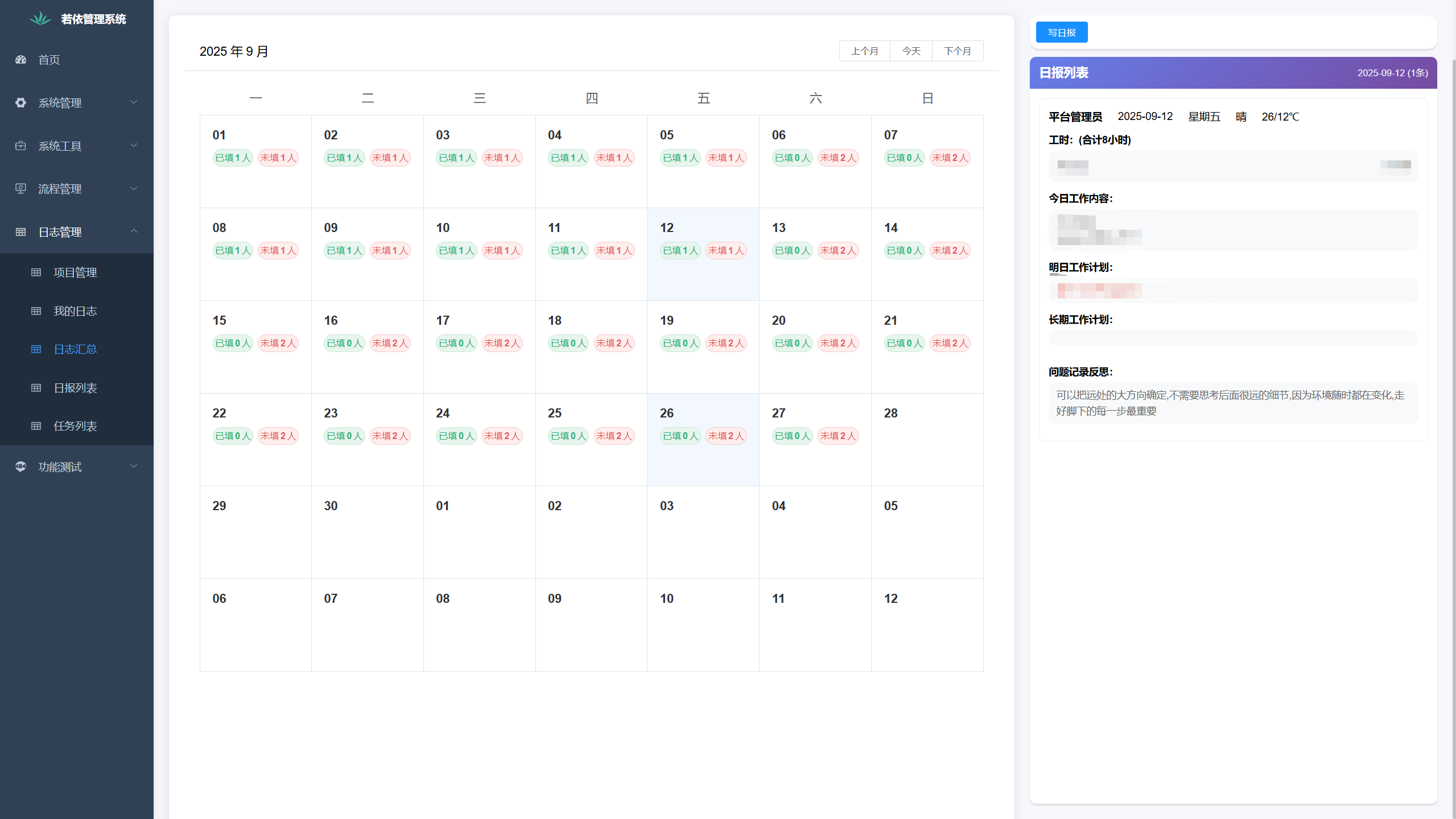Open the 我的日志 menu item
The image size is (1456, 819).
[75, 311]
